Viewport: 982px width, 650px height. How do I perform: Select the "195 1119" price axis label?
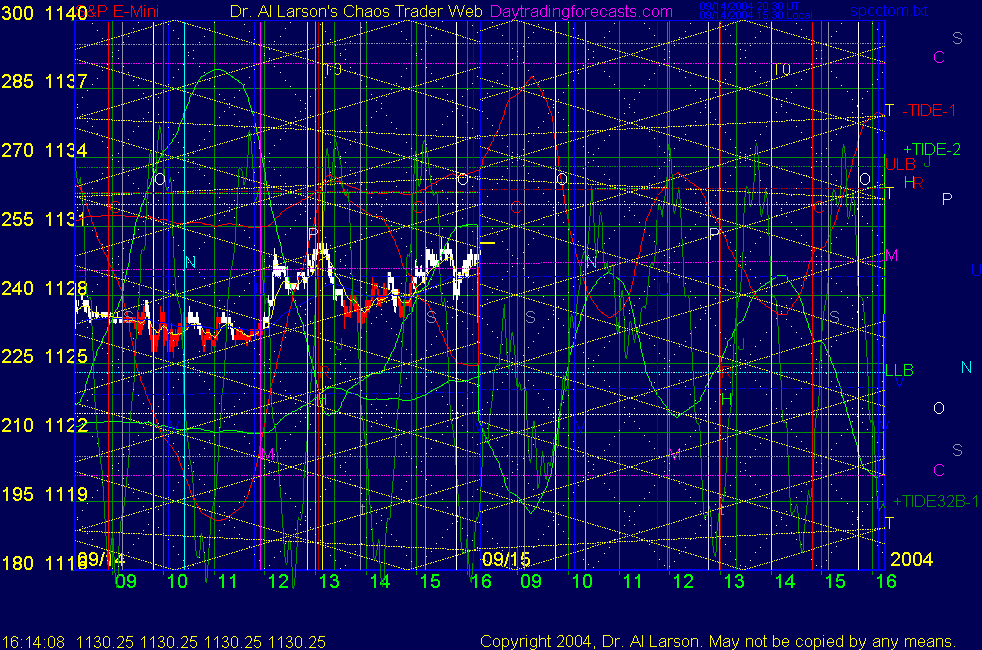pyautogui.click(x=44, y=494)
